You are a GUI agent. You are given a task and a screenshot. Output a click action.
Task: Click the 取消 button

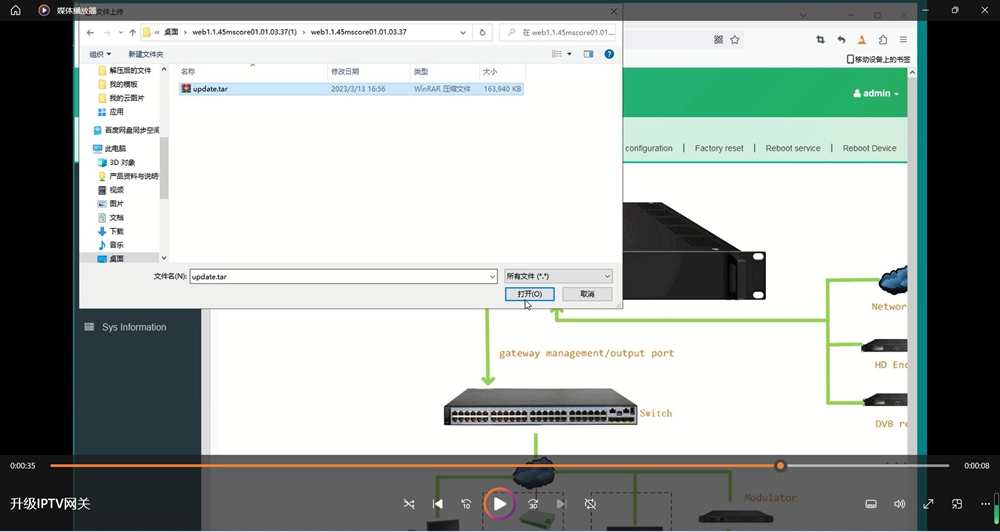[587, 294]
